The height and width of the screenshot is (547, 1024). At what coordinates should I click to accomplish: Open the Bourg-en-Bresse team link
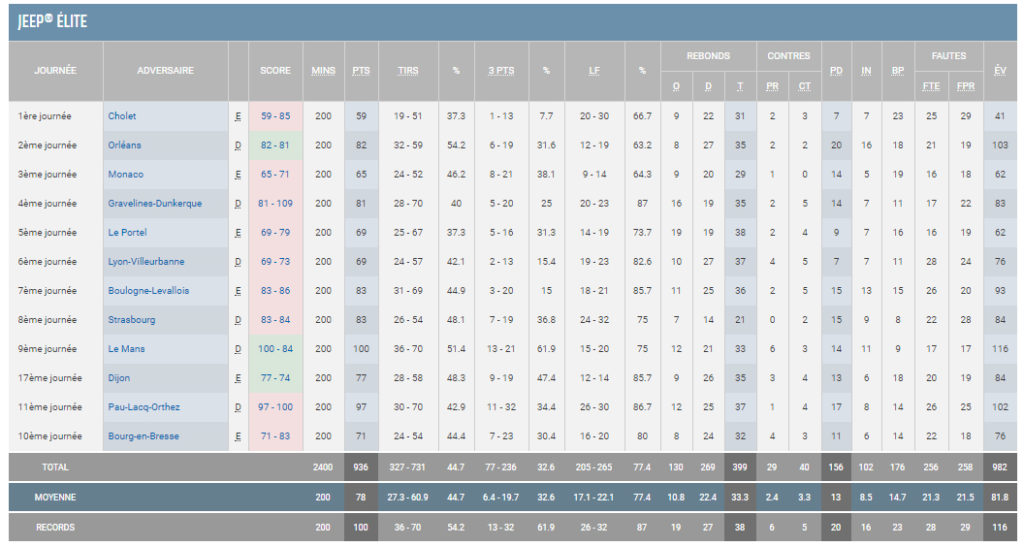[x=143, y=436]
